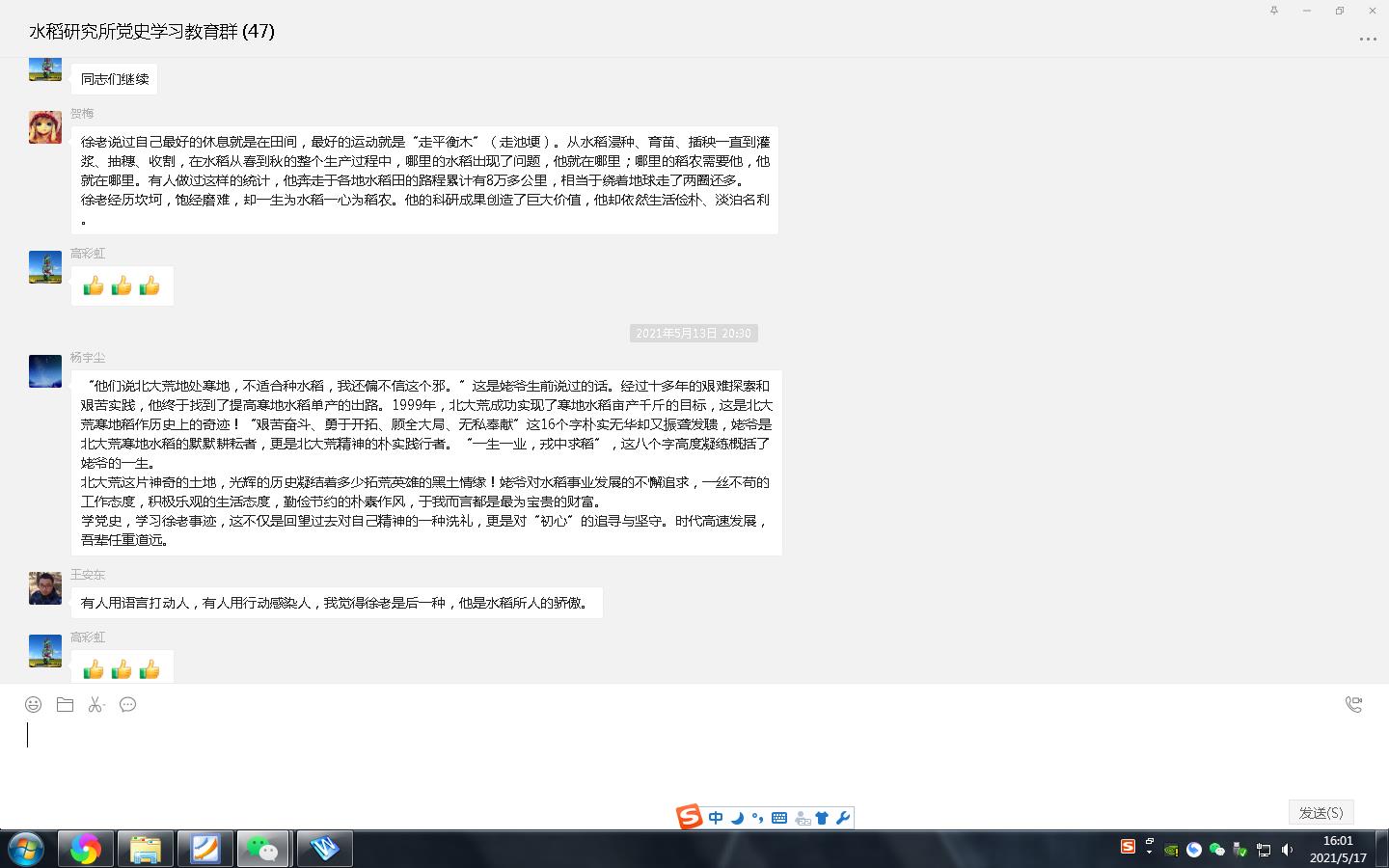Click the blue circular tray icon
The width and height of the screenshot is (1389, 868).
coord(1194,850)
